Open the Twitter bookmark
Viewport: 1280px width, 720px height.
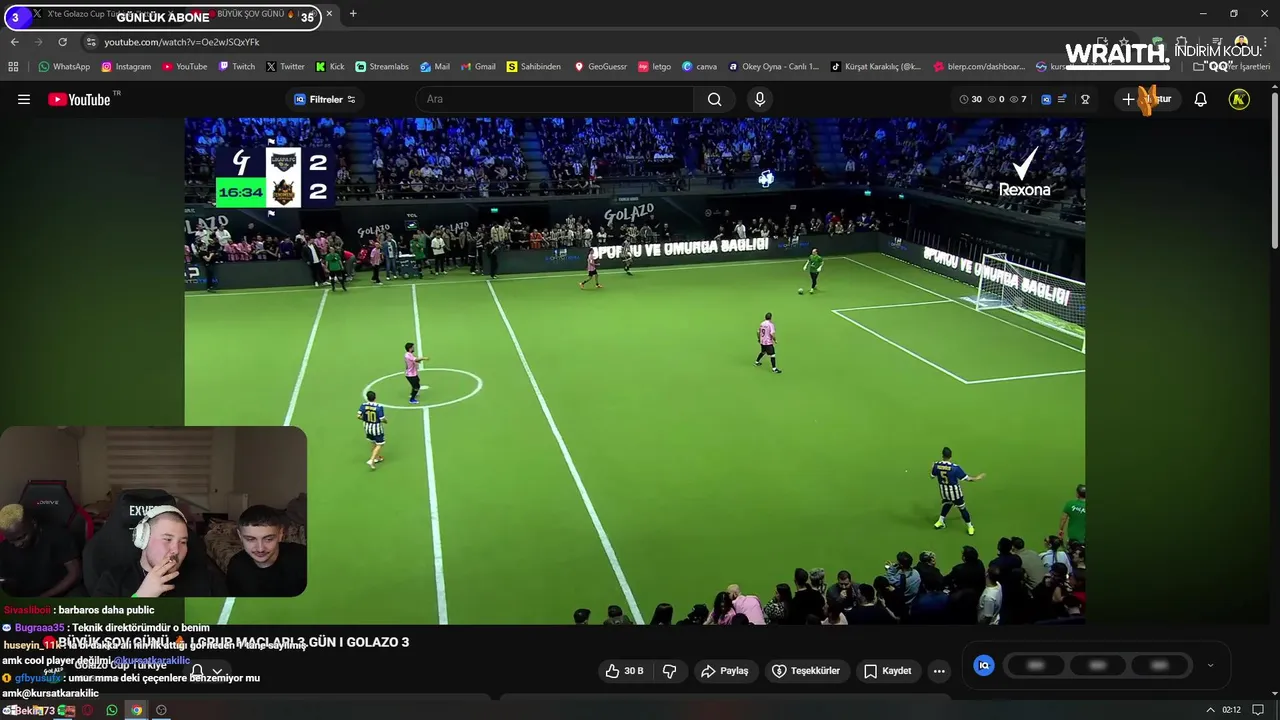pyautogui.click(x=285, y=67)
